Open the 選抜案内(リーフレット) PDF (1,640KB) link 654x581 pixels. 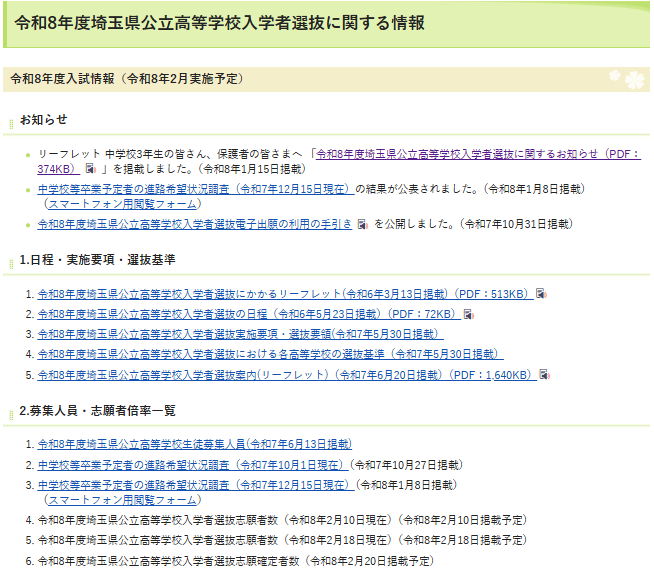click(x=287, y=375)
